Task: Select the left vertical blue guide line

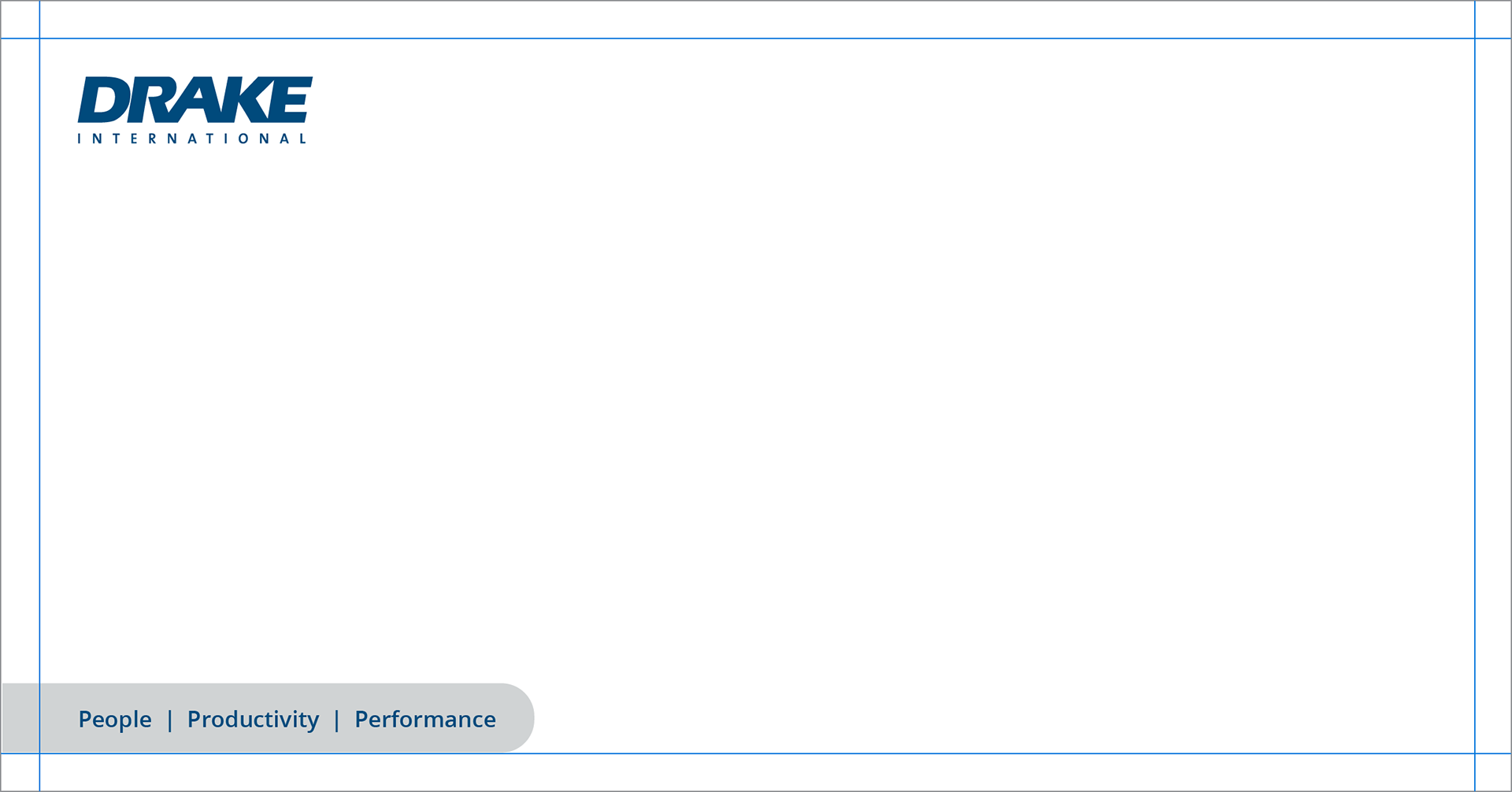Action: pos(39,396)
